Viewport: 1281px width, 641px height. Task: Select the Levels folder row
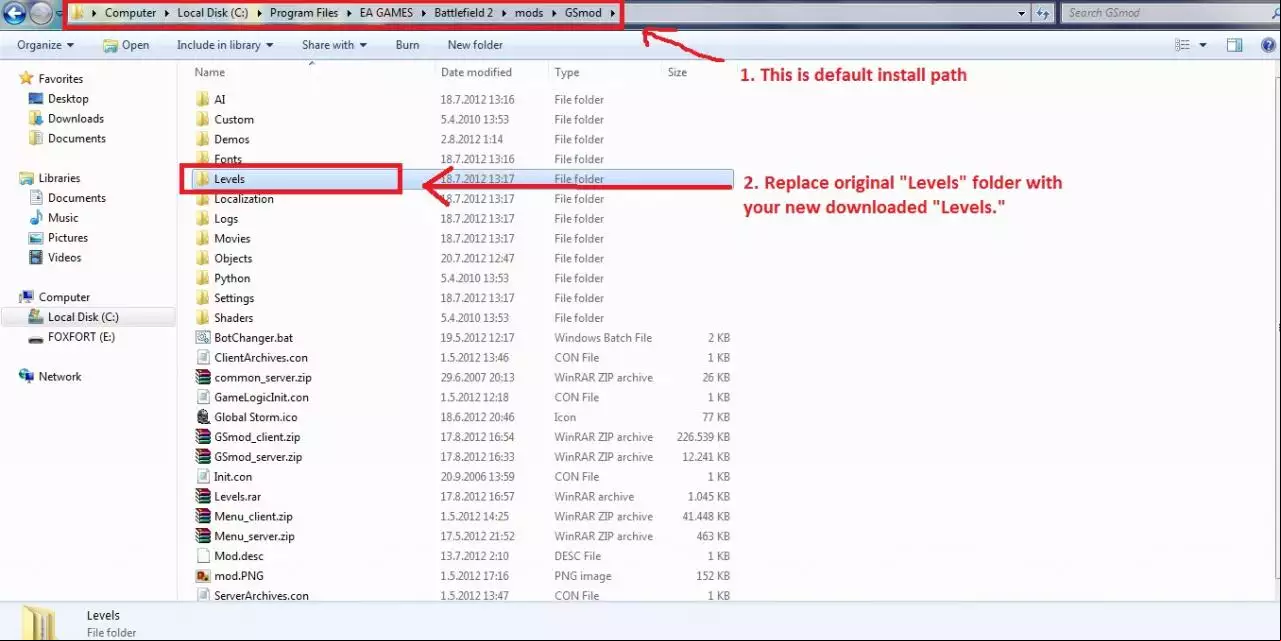[x=462, y=179]
